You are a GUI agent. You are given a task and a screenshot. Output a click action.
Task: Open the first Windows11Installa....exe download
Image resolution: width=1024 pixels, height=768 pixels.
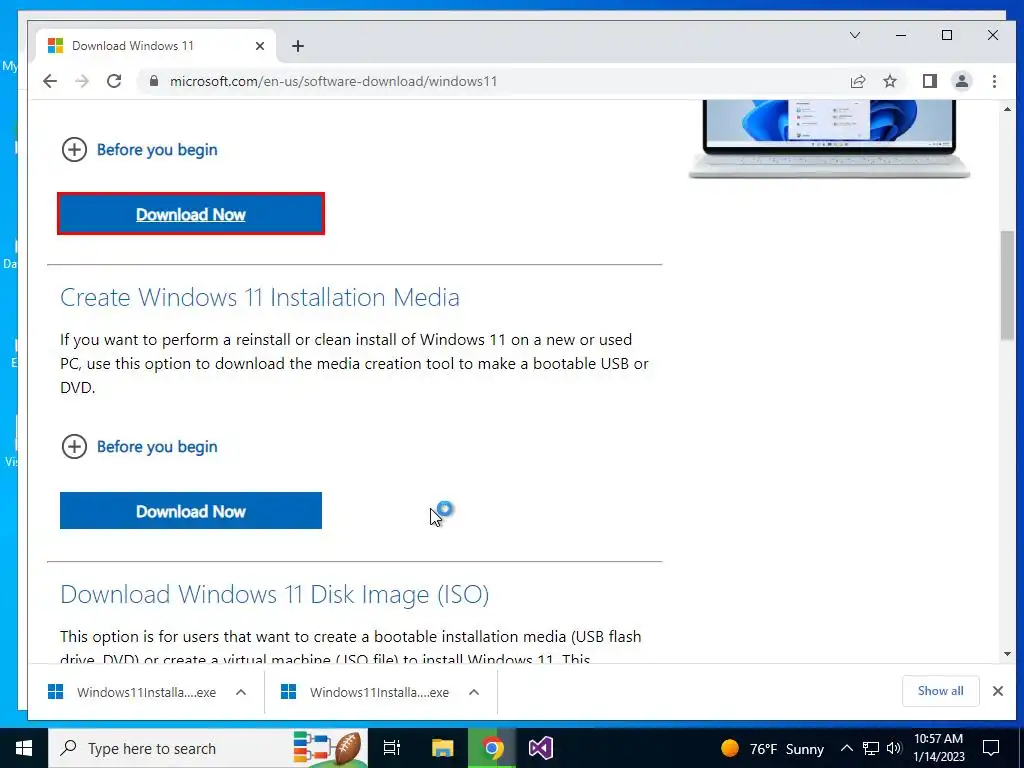133,692
